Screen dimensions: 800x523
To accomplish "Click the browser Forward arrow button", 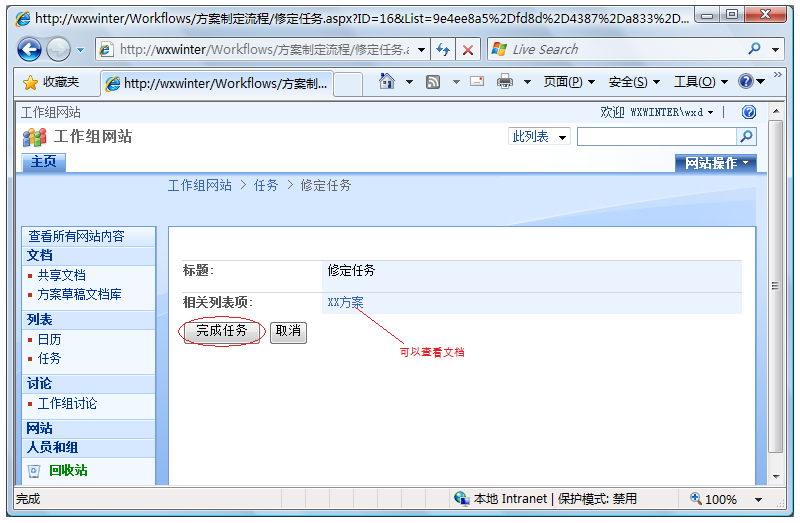I will point(58,49).
